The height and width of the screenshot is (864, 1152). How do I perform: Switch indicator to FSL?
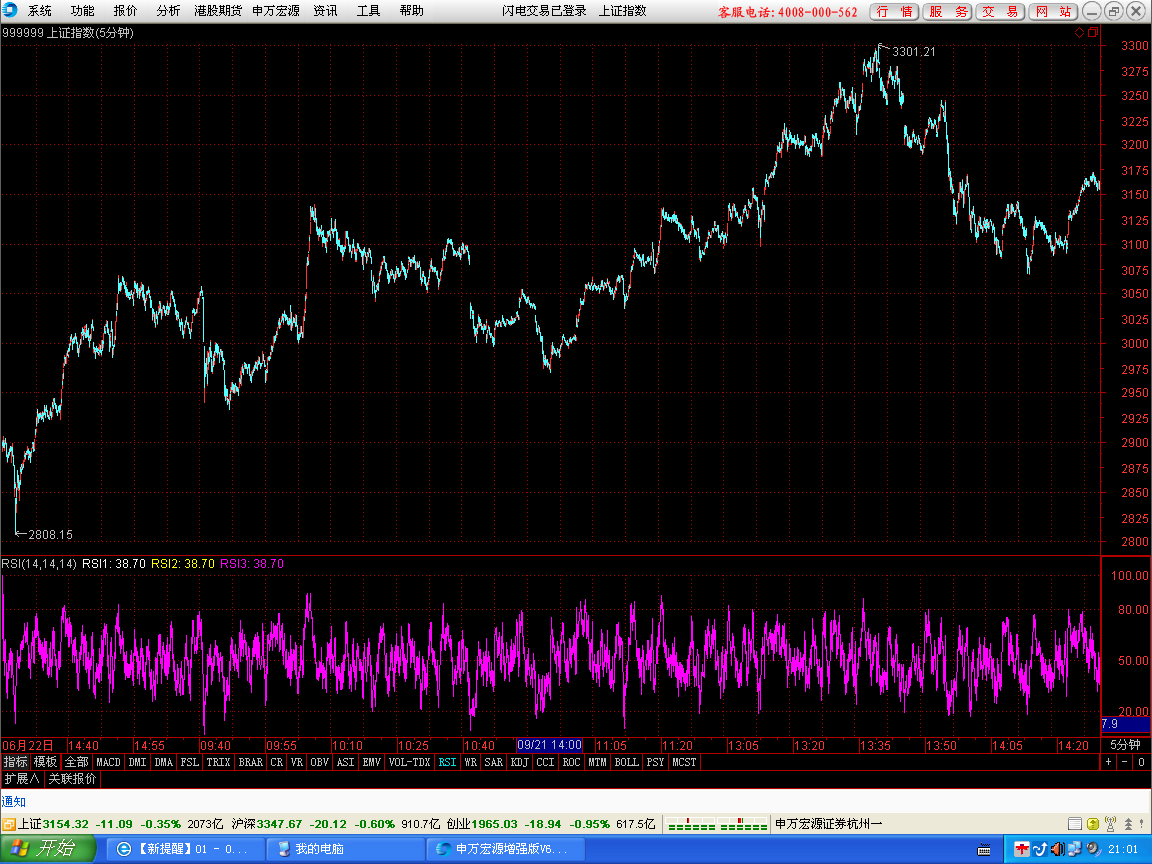coord(190,762)
